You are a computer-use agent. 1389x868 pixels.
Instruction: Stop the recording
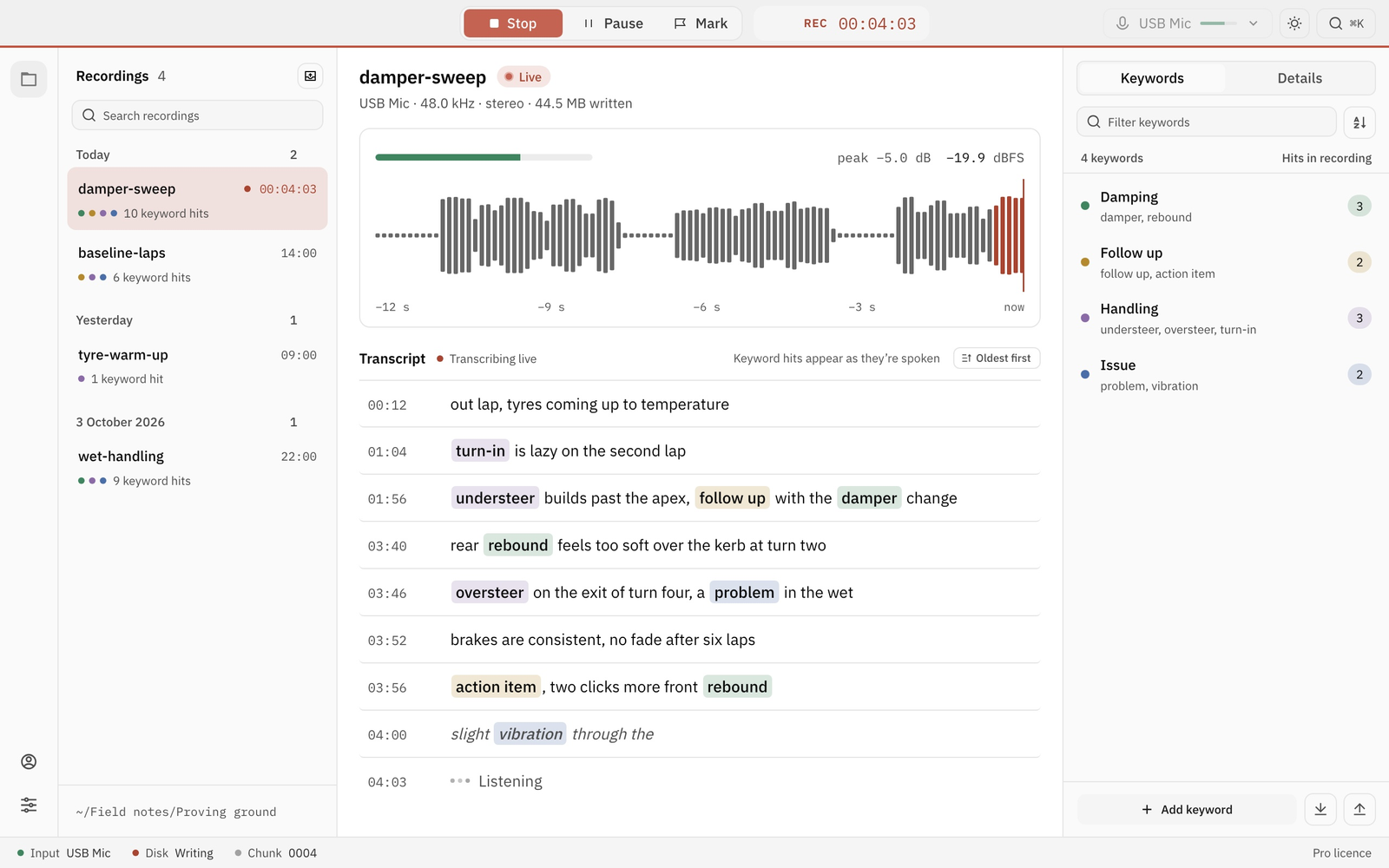(x=513, y=23)
